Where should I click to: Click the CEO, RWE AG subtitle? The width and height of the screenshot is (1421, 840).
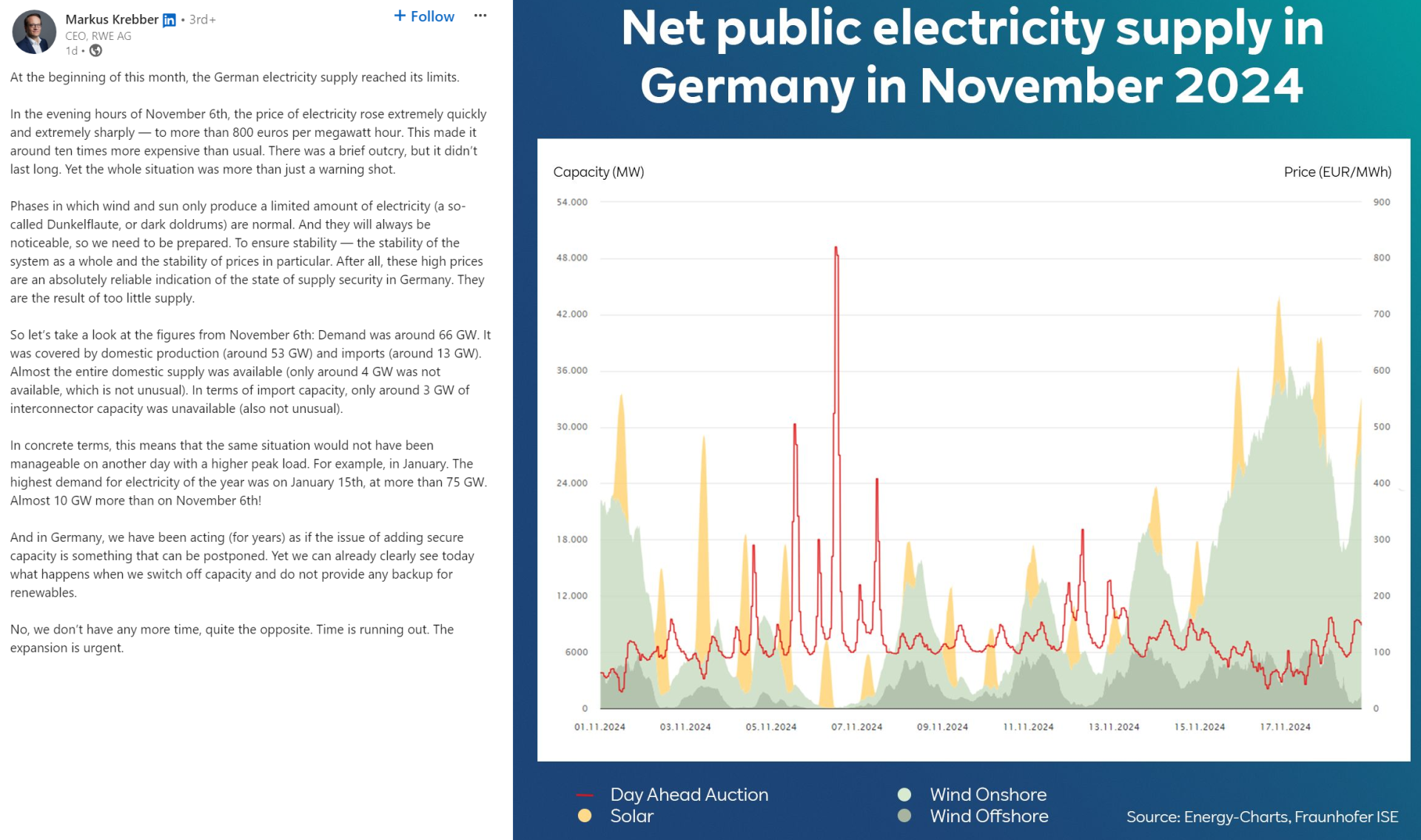tap(98, 36)
